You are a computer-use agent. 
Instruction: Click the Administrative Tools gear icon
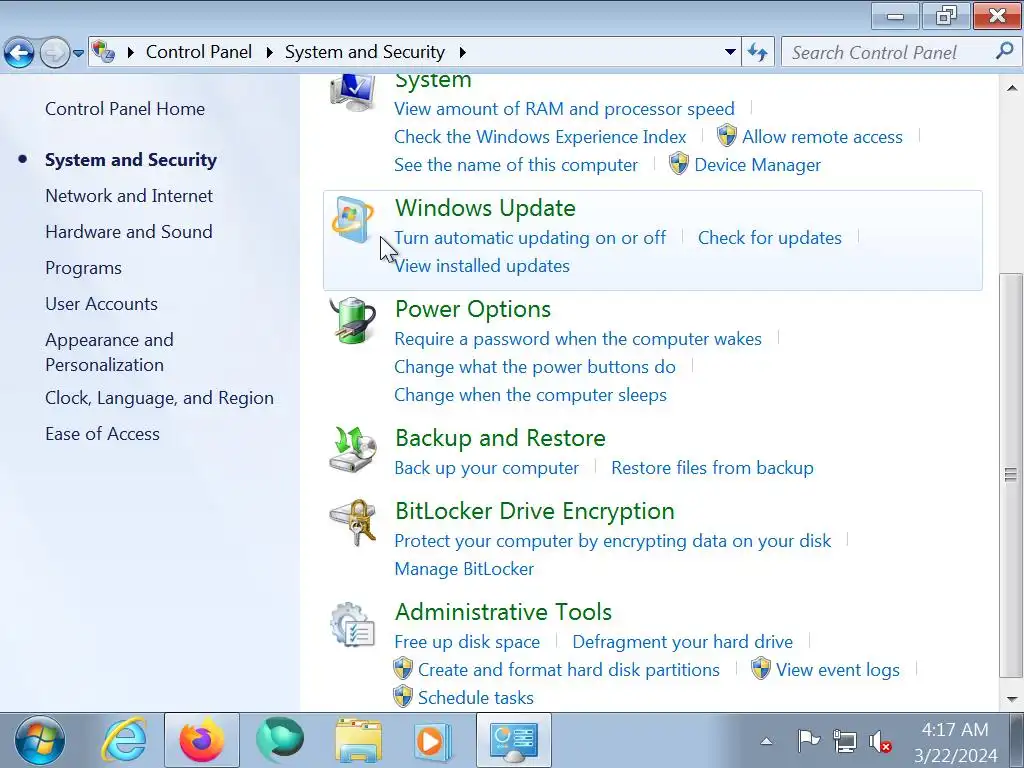point(353,624)
